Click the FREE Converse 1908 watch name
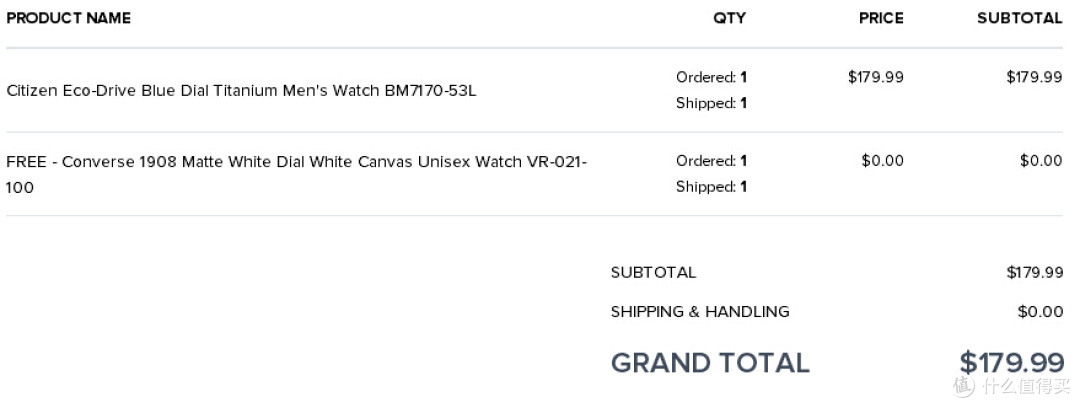Screen dimensions: 1080x408 pos(296,174)
